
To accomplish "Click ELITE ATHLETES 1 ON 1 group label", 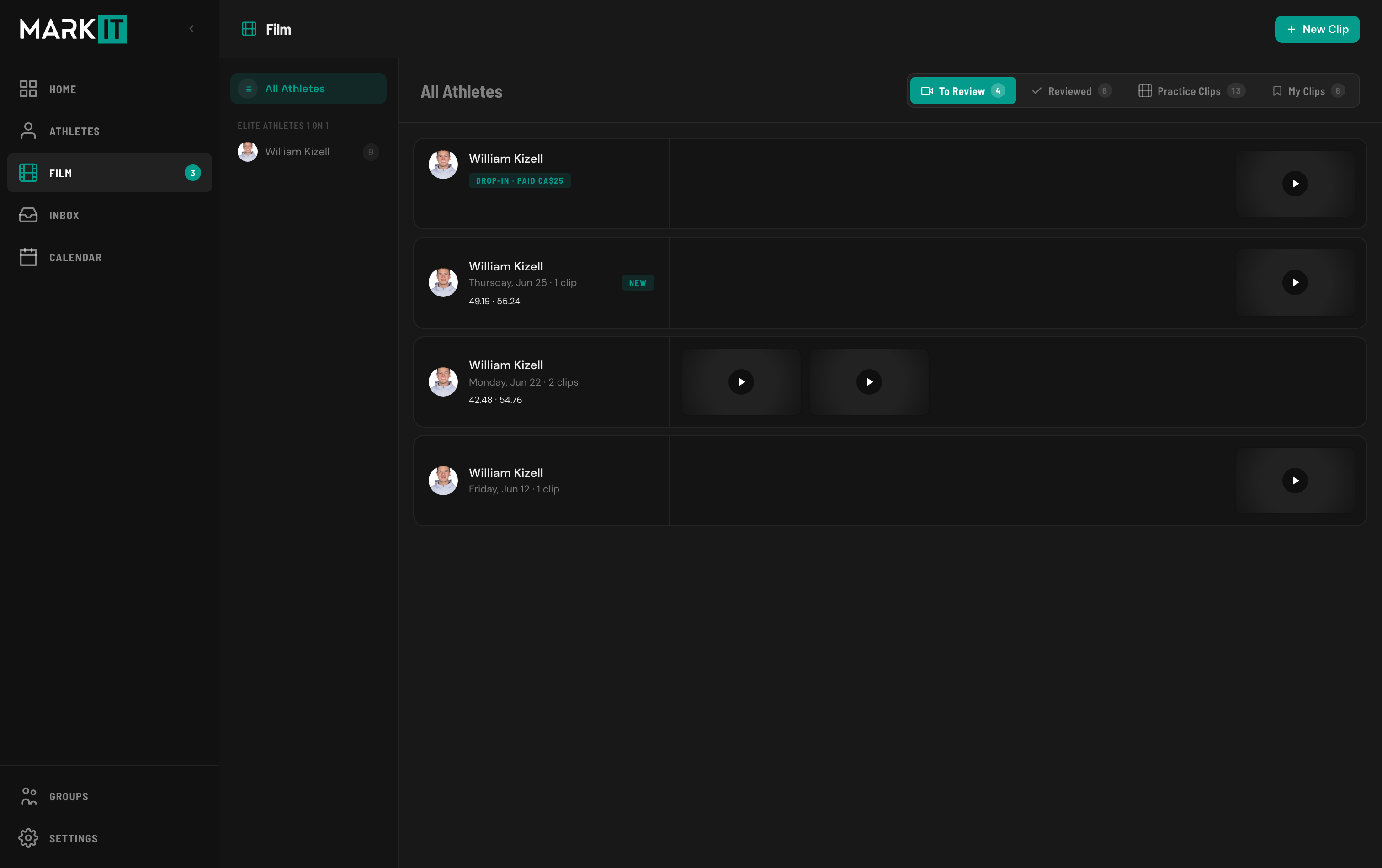I will 283,126.
